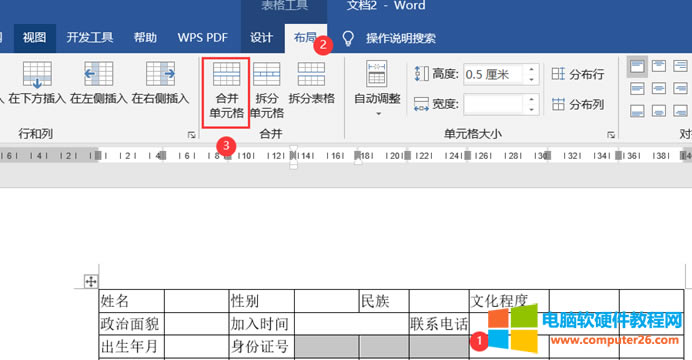Click the 性别 table cell

[x=262, y=301]
